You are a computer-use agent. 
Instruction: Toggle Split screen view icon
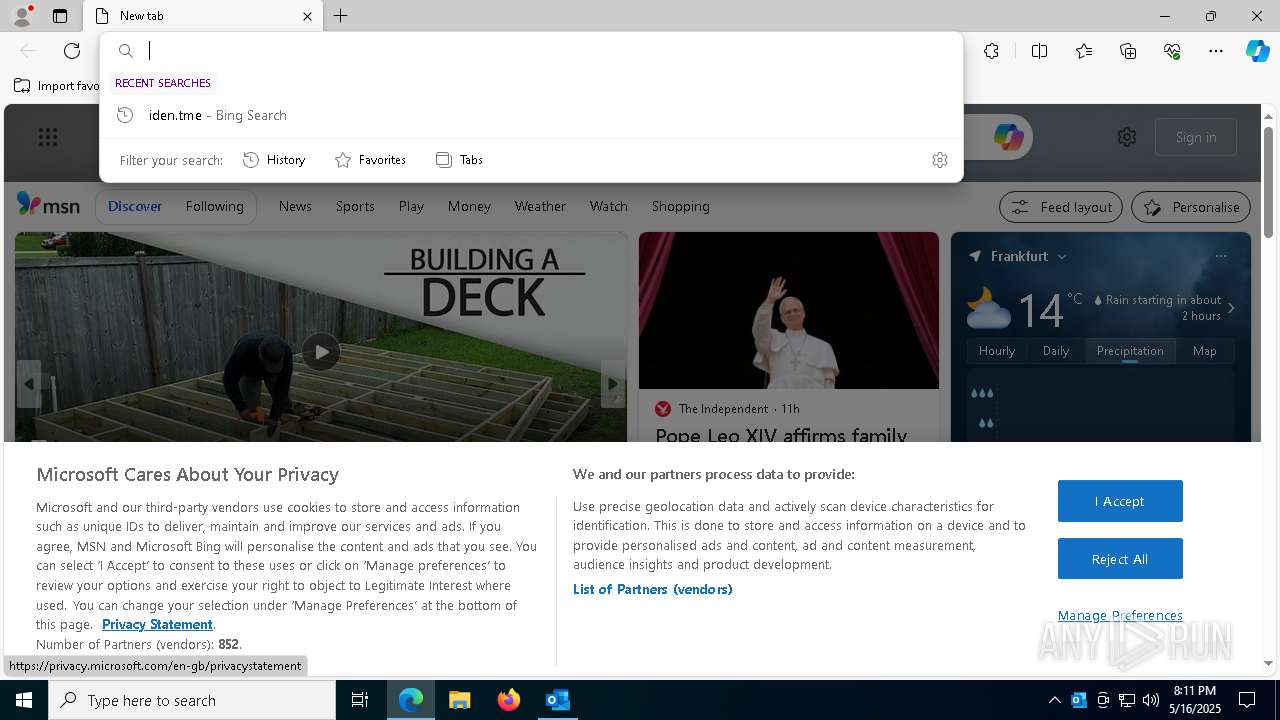click(x=1039, y=51)
